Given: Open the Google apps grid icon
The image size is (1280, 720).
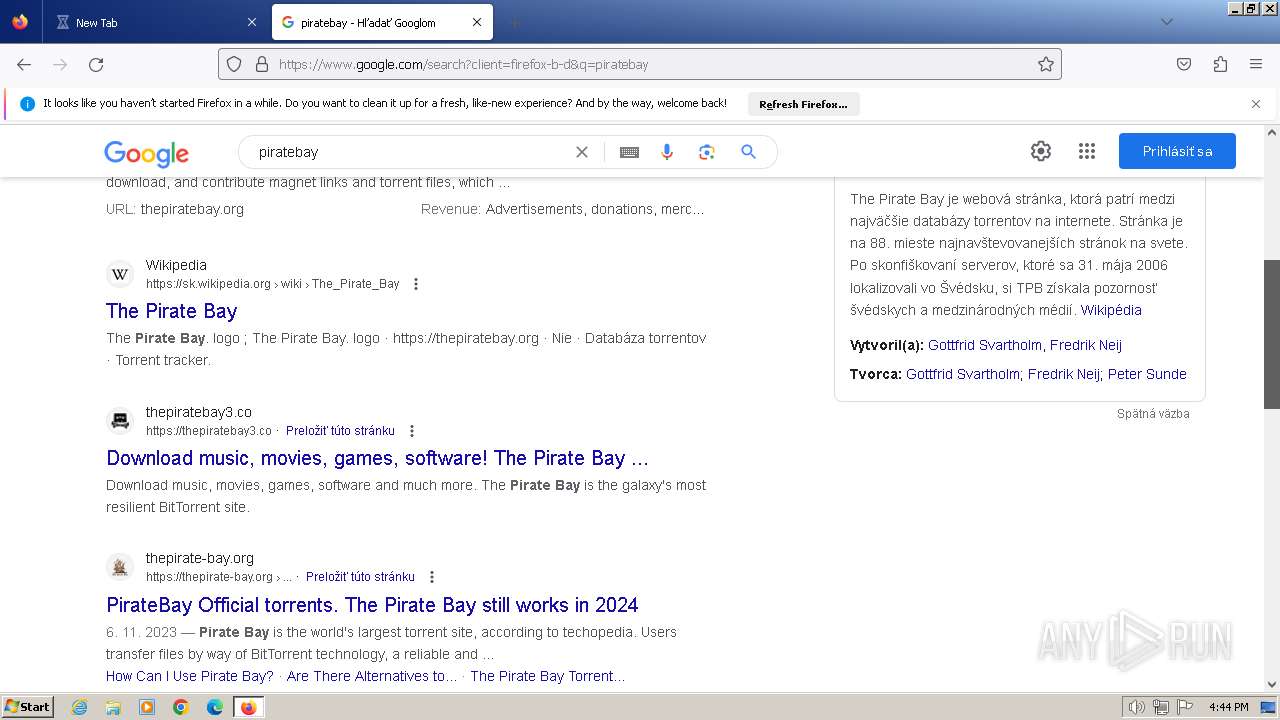Looking at the screenshot, I should [x=1087, y=151].
